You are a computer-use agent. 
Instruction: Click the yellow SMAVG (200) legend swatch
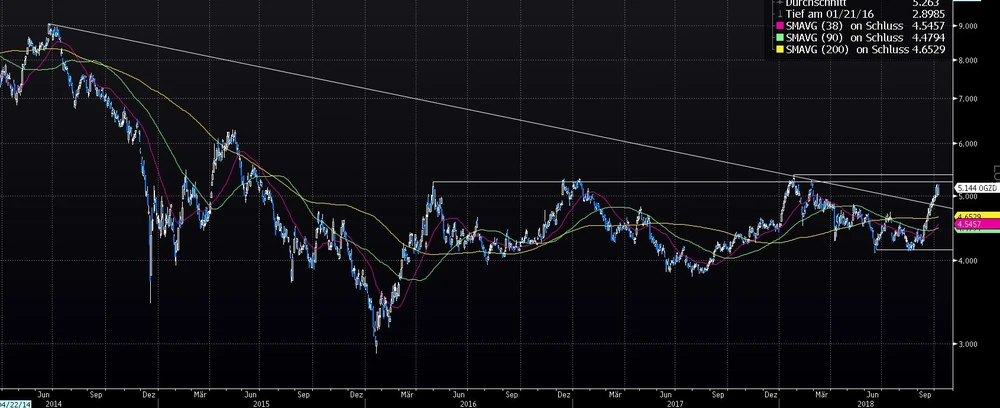point(781,48)
